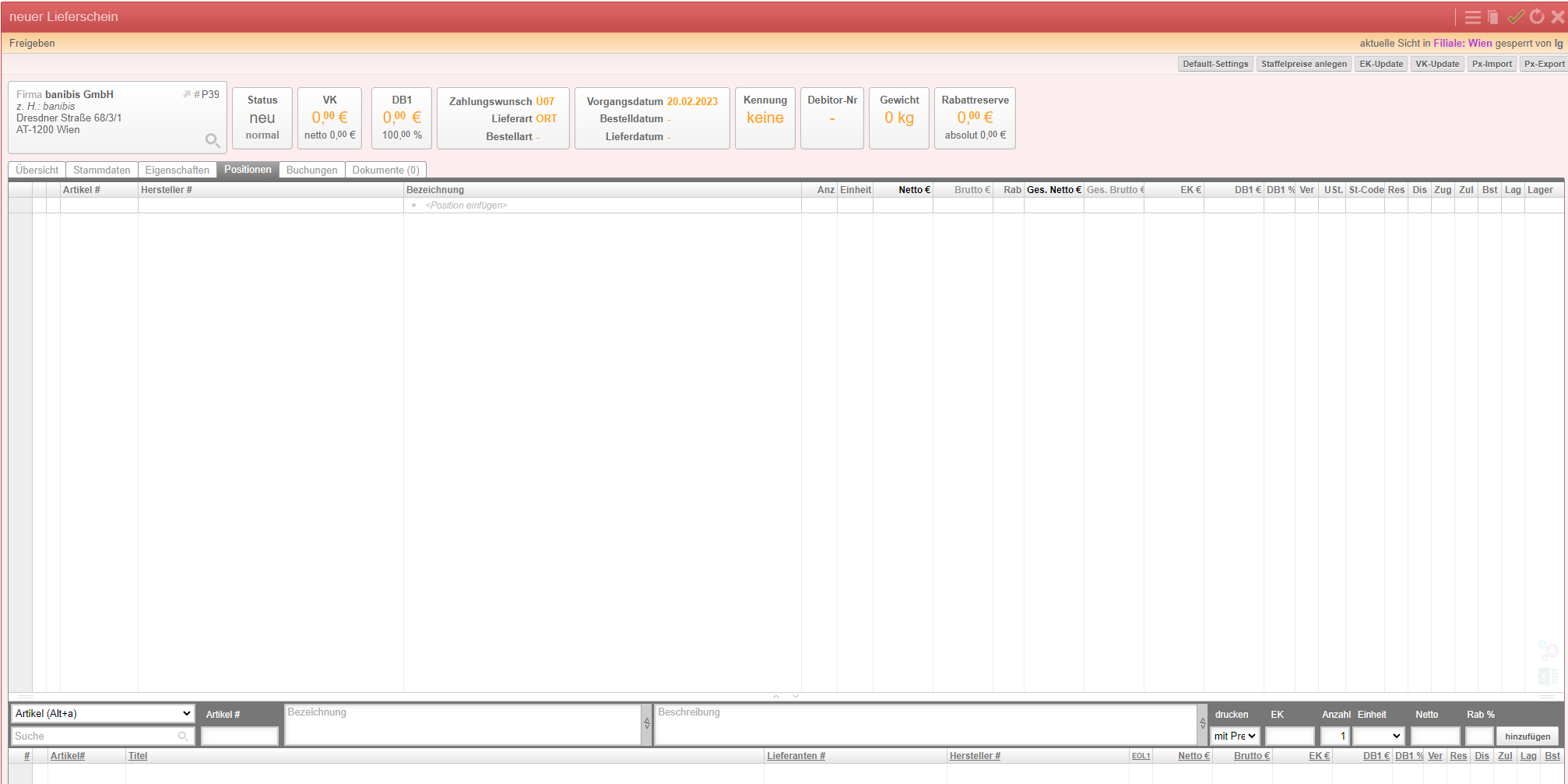Select the Positionen tab

[x=248, y=169]
